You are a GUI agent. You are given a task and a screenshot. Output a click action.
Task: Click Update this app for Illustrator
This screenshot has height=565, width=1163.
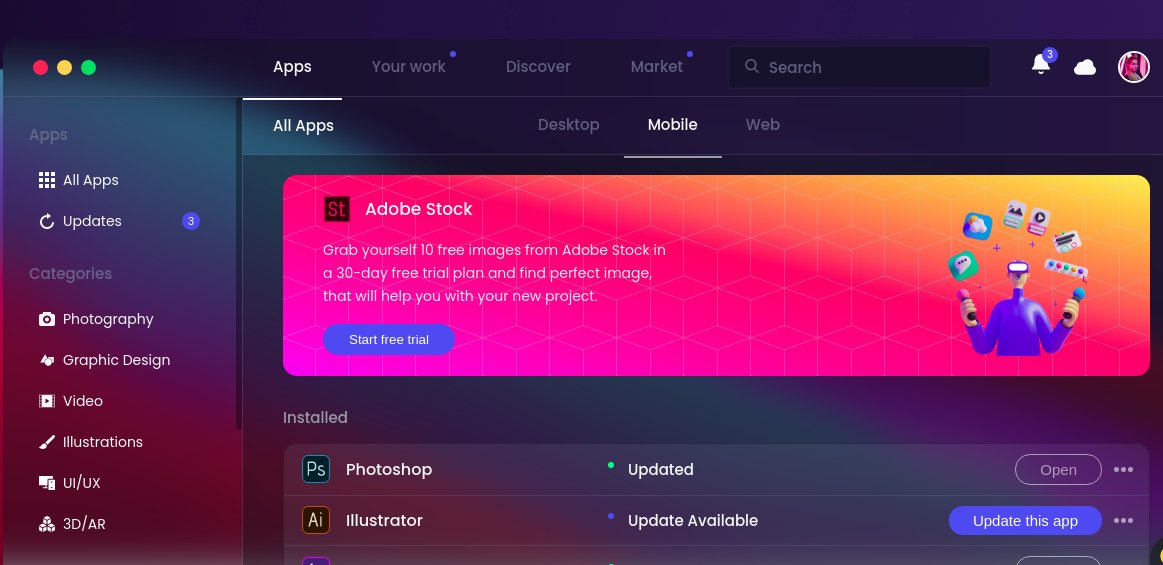point(1025,521)
